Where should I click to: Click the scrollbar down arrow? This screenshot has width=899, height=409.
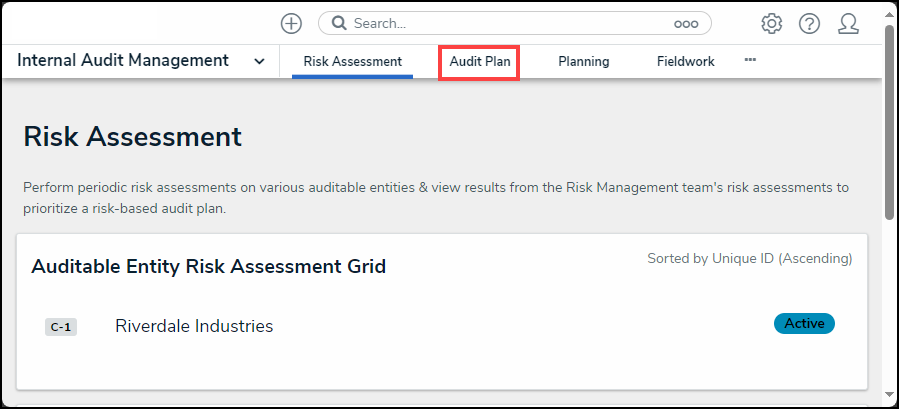coord(890,399)
